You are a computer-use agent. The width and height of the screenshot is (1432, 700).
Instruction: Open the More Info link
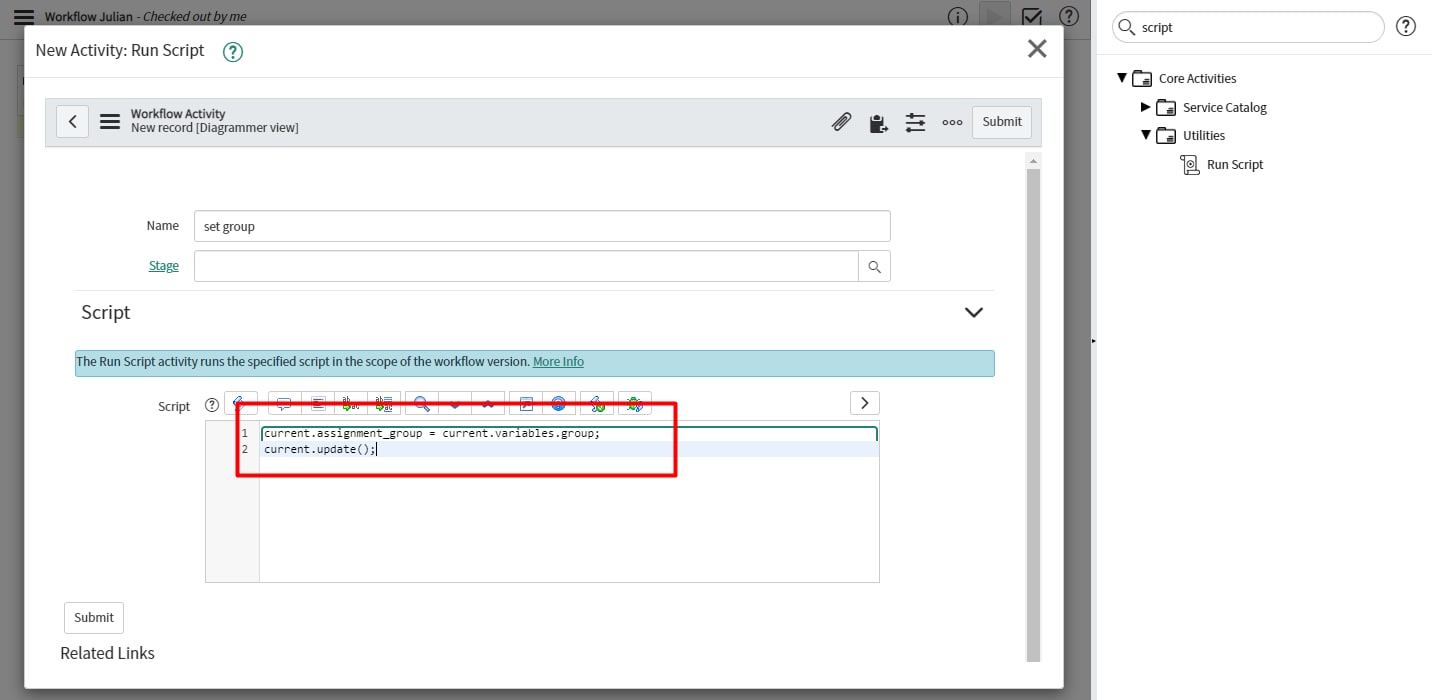(558, 362)
